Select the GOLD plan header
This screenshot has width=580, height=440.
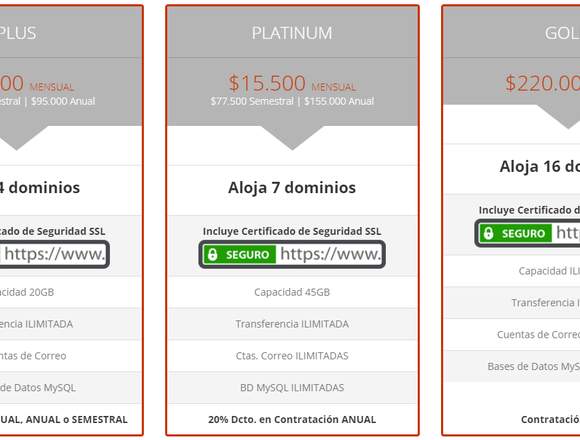coord(562,33)
